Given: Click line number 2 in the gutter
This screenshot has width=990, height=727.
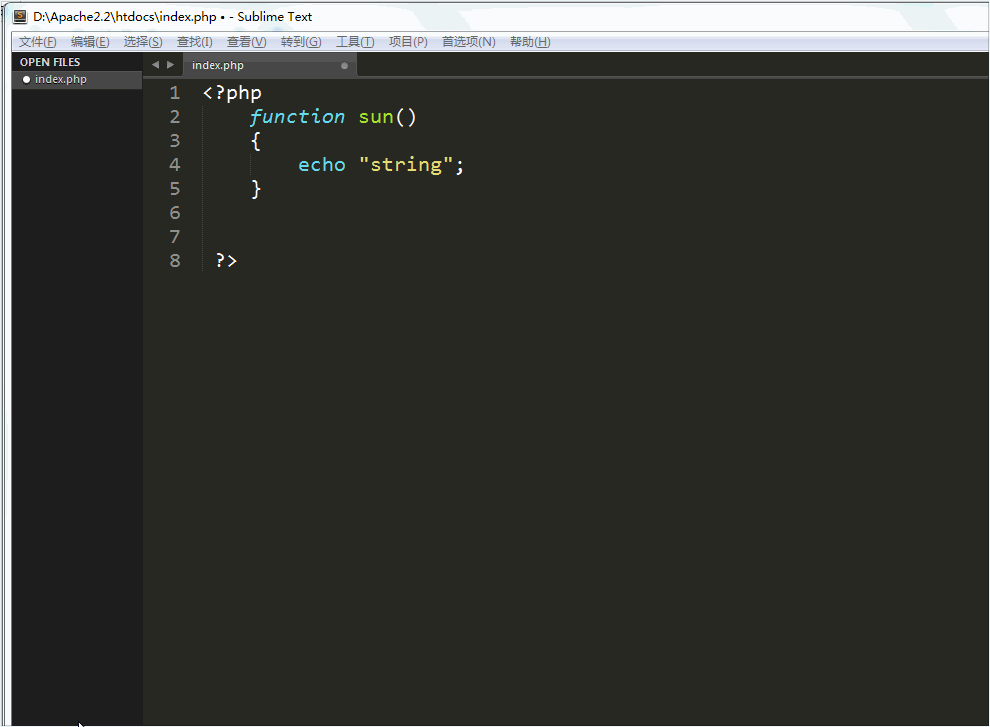Looking at the screenshot, I should point(175,117).
